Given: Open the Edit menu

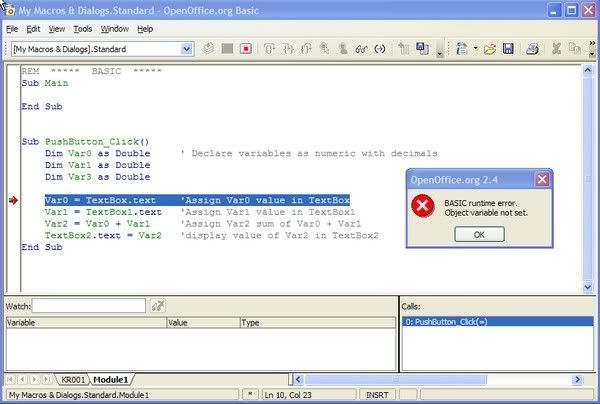Looking at the screenshot, I should pyautogui.click(x=33, y=29).
